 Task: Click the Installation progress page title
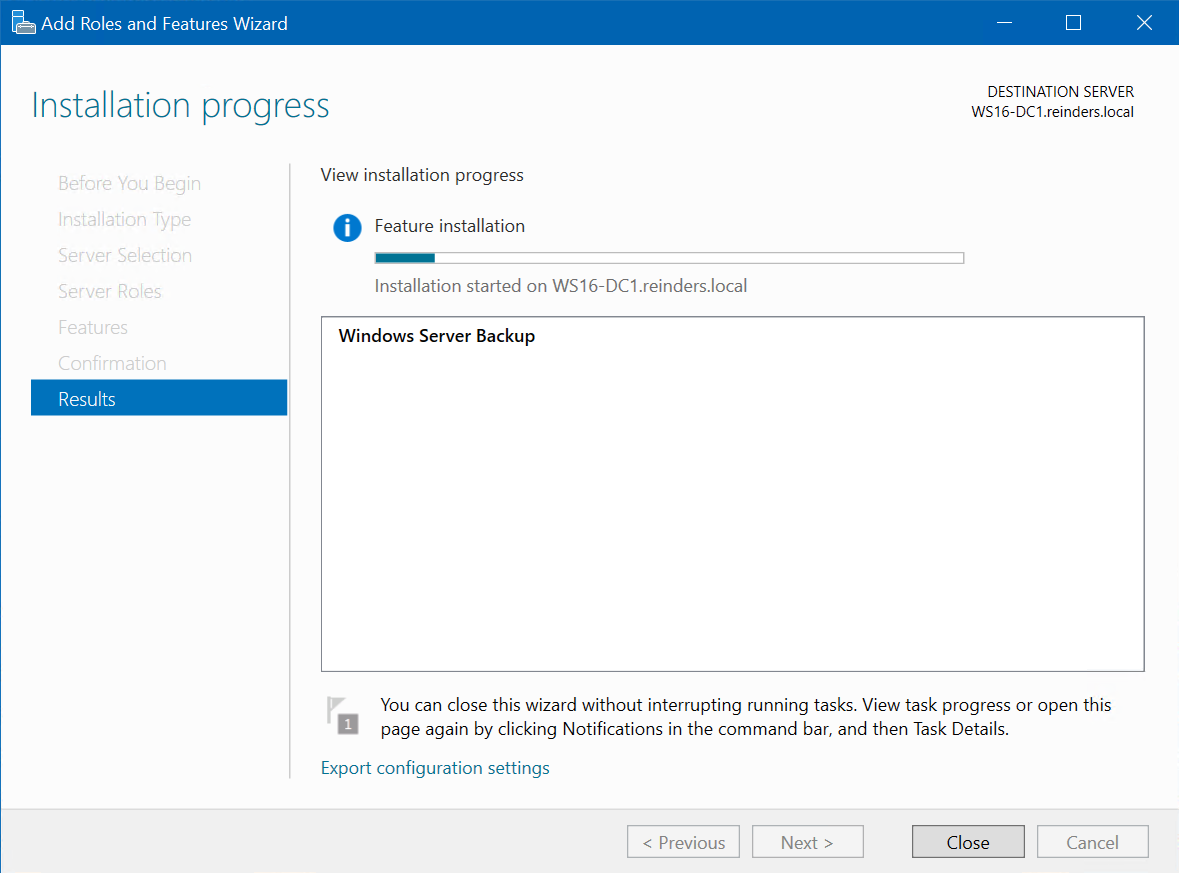[180, 105]
